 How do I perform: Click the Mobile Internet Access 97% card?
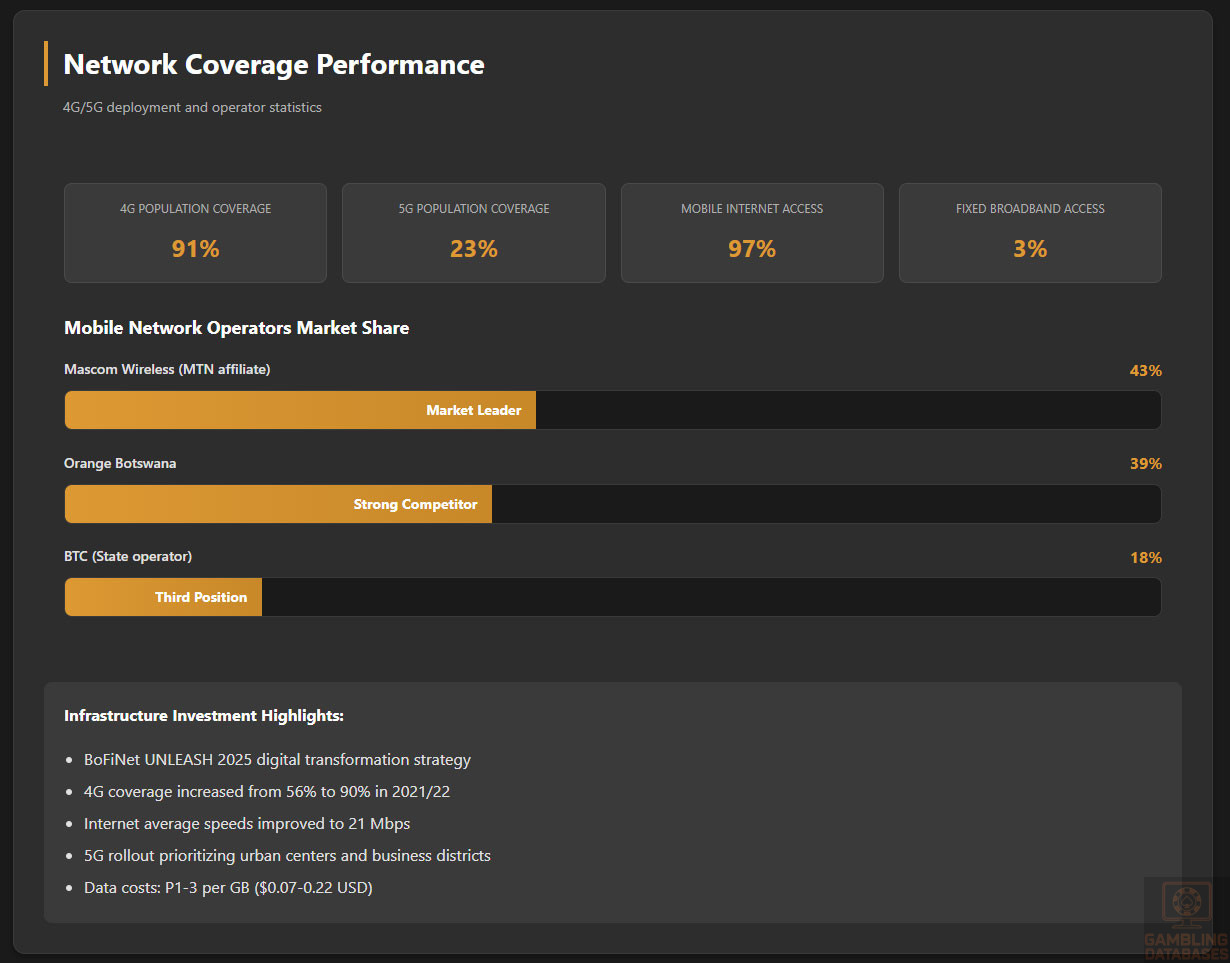coord(752,233)
